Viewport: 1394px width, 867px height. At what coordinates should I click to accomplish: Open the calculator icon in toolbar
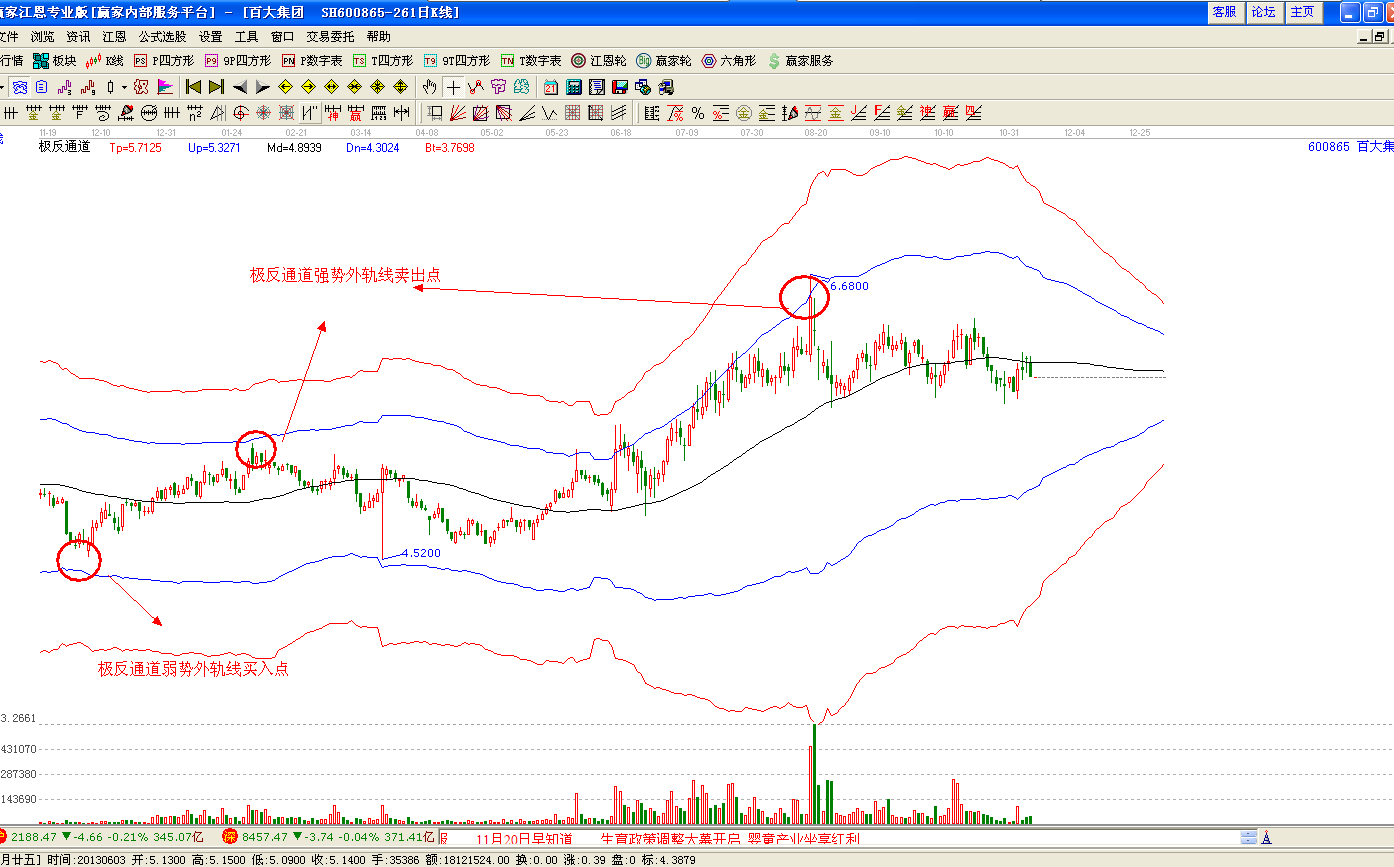point(574,87)
